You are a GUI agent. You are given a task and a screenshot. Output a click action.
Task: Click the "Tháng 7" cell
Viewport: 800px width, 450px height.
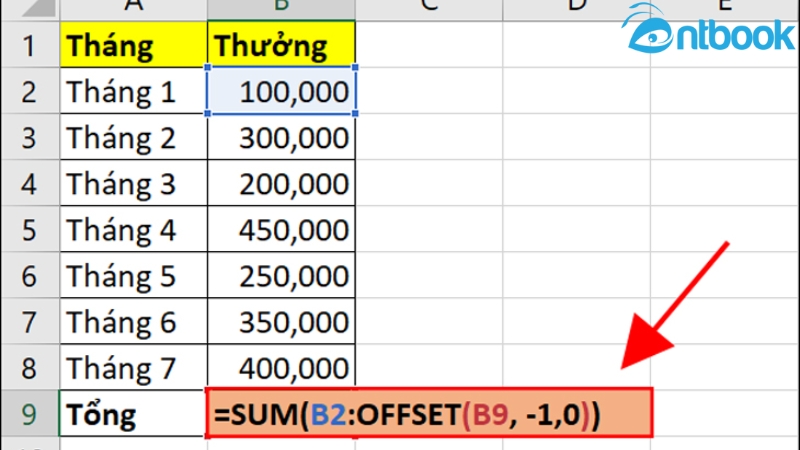click(x=132, y=368)
